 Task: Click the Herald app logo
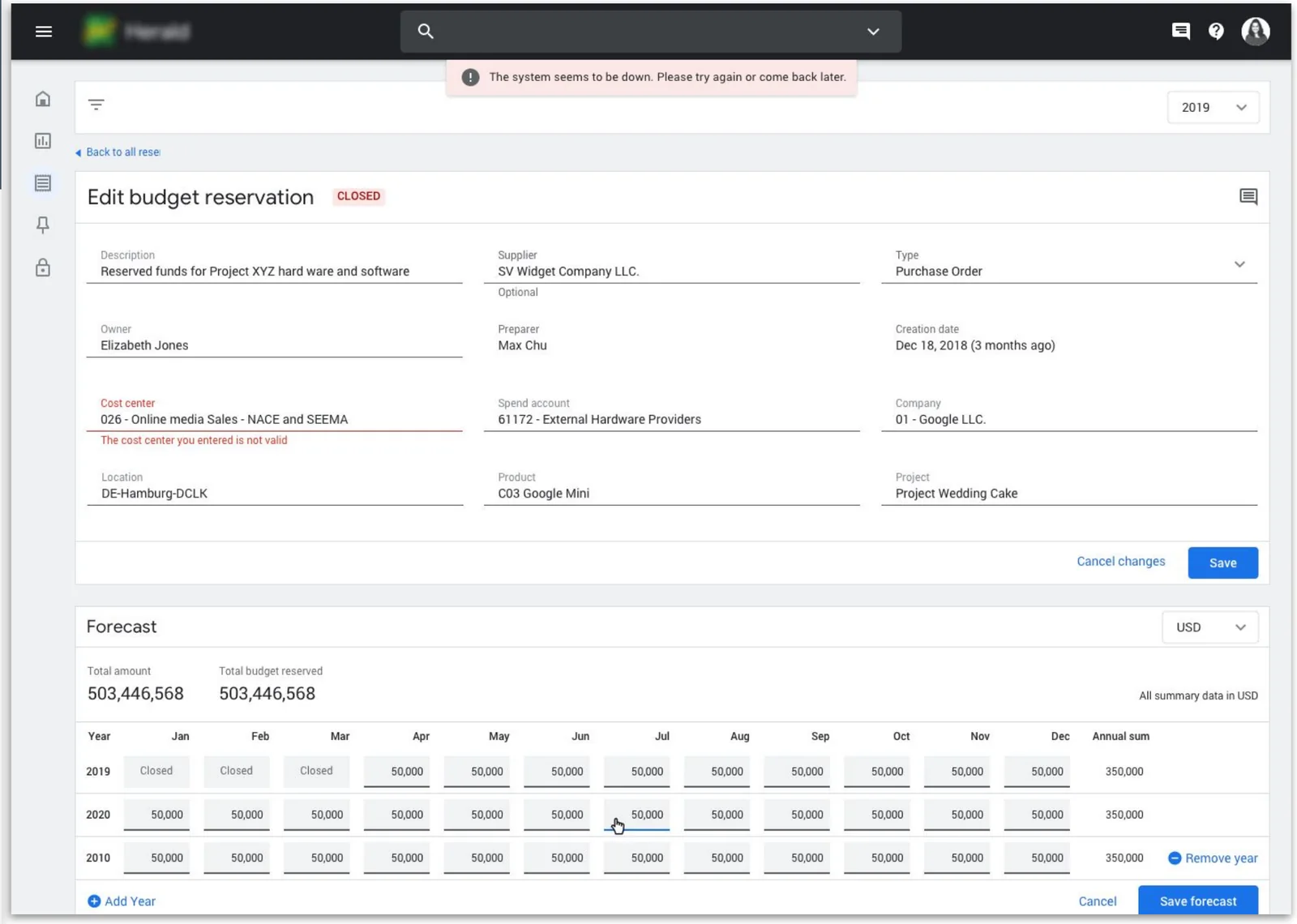[x=137, y=32]
